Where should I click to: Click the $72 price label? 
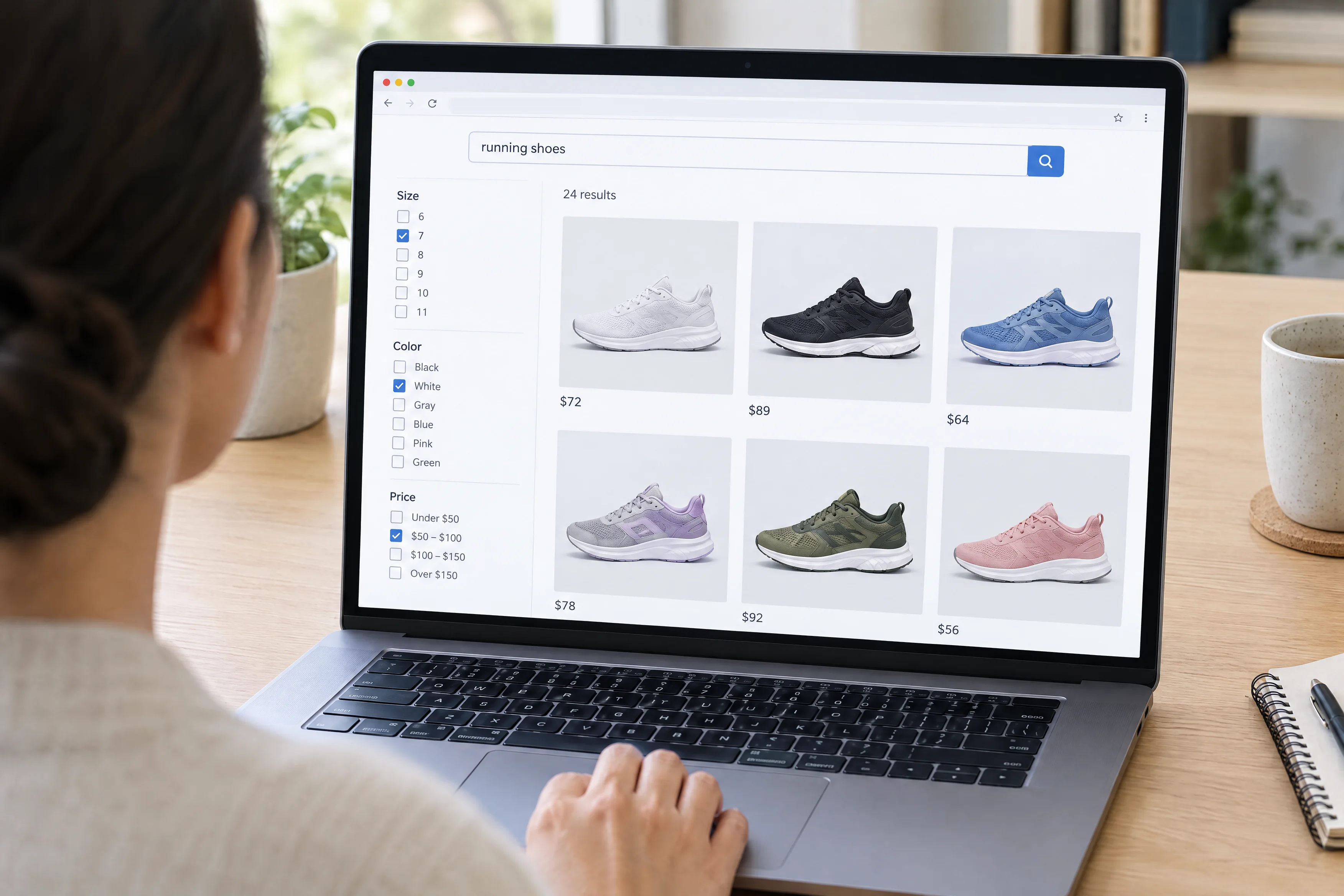(570, 402)
